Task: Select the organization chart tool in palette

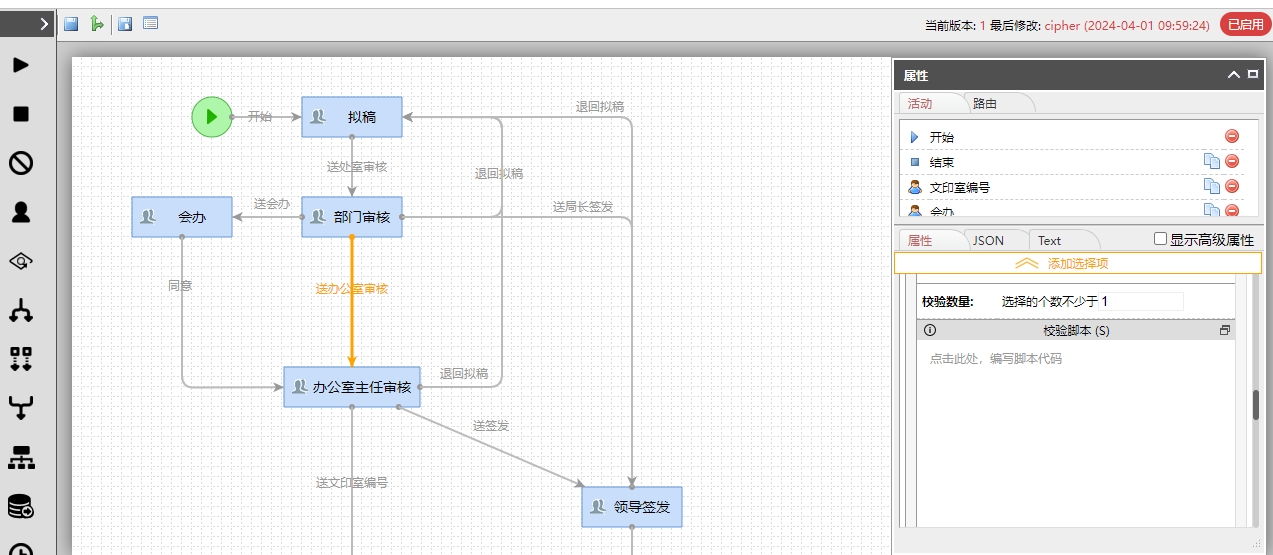Action: (x=21, y=457)
